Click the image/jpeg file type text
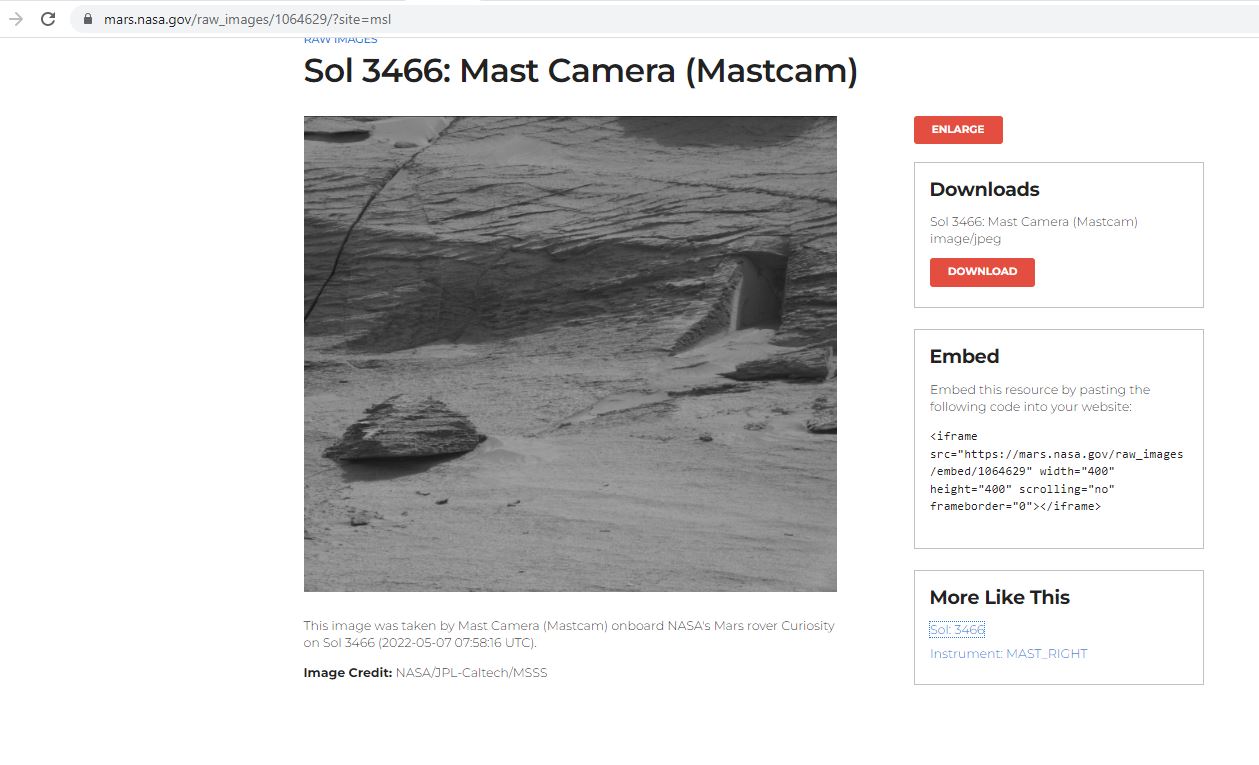The height and width of the screenshot is (765, 1259). (x=965, y=239)
